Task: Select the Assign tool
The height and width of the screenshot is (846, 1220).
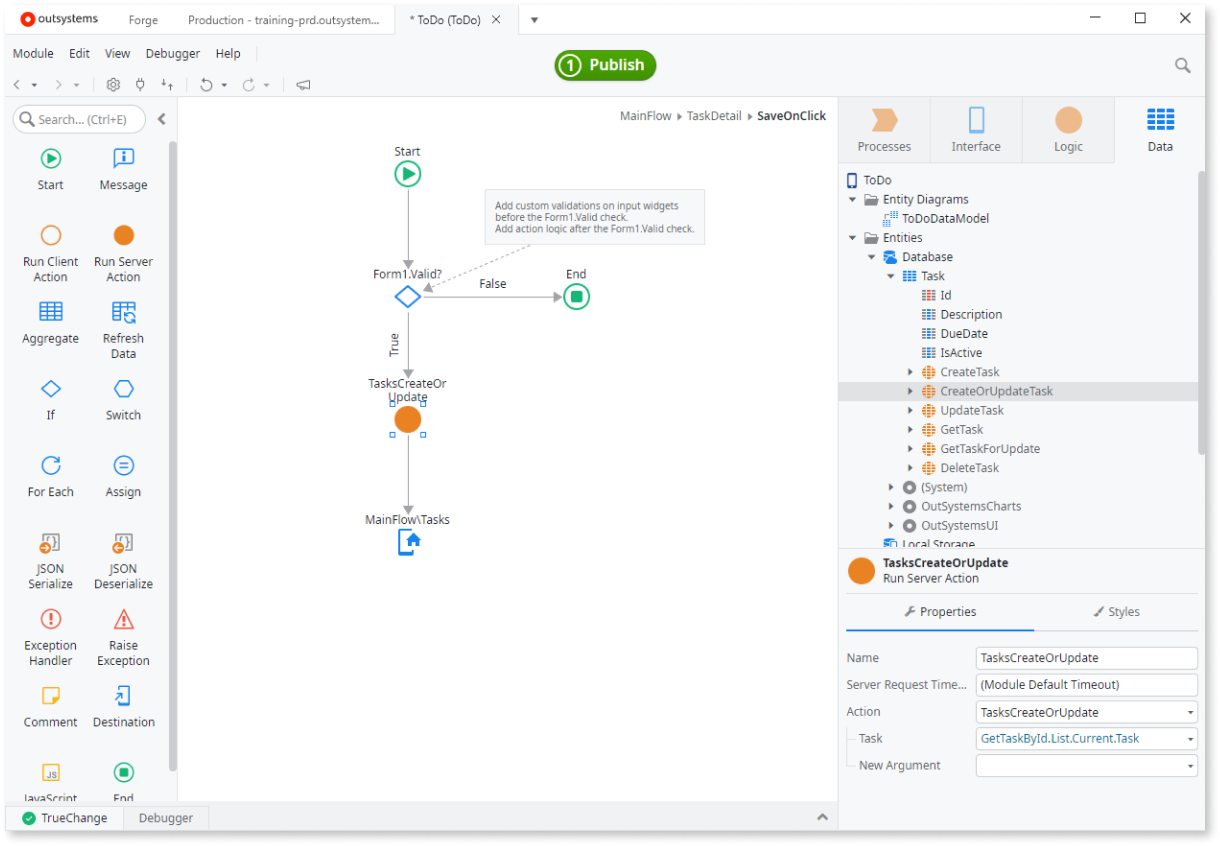Action: [x=122, y=470]
